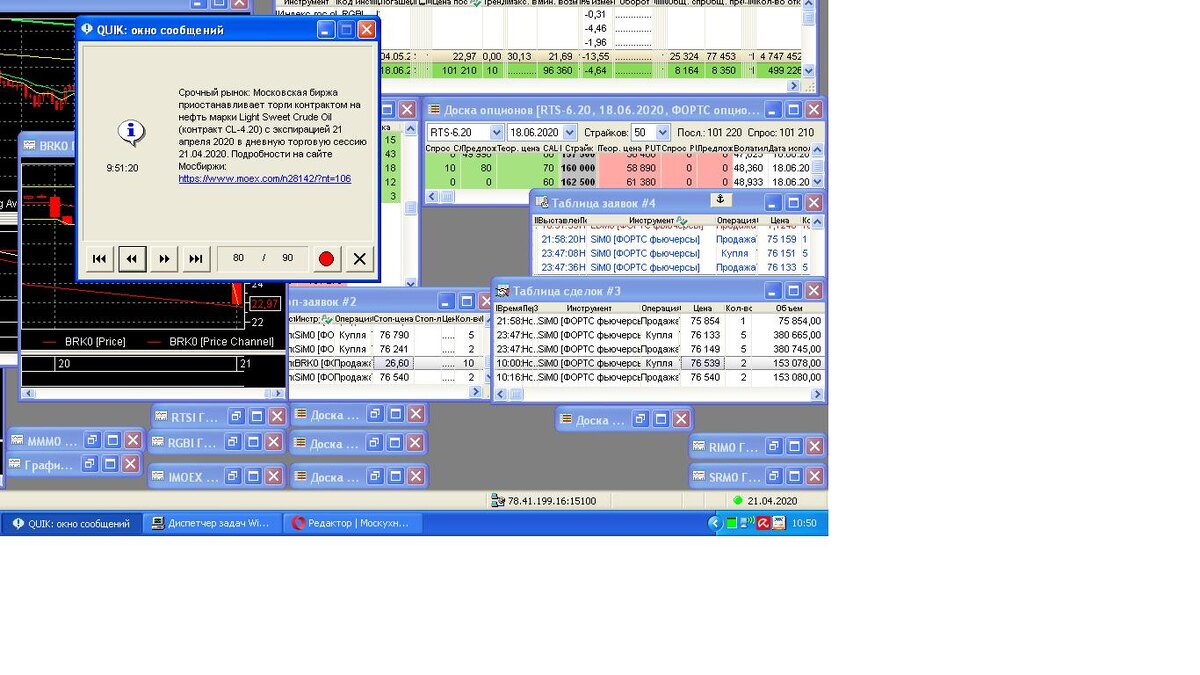Click the minimized 'Графи...' window title
Viewport: 1200px width, 675px height.
click(x=49, y=465)
